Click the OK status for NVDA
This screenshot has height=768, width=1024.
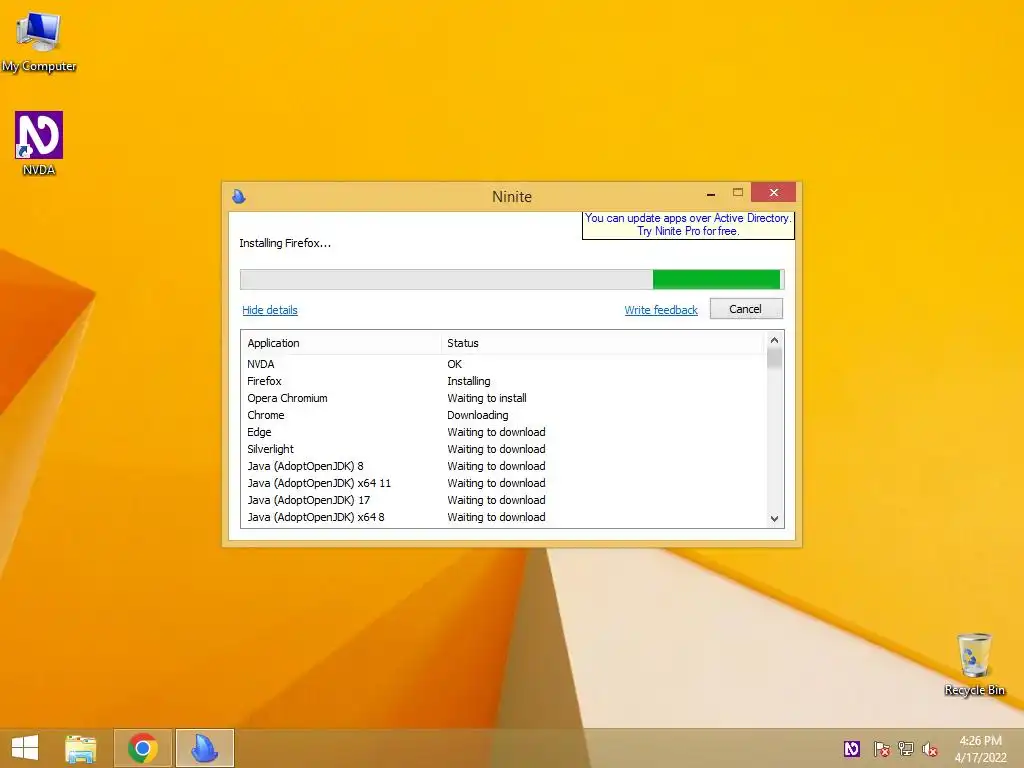[x=455, y=364]
